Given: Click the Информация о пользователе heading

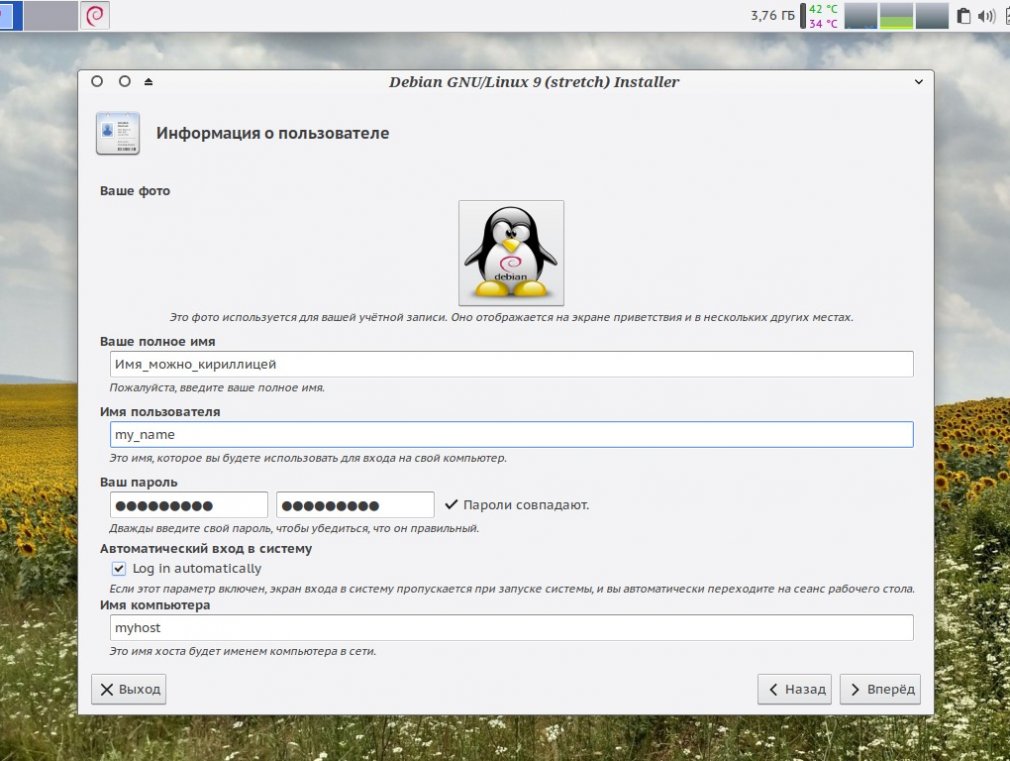Looking at the screenshot, I should 272,133.
